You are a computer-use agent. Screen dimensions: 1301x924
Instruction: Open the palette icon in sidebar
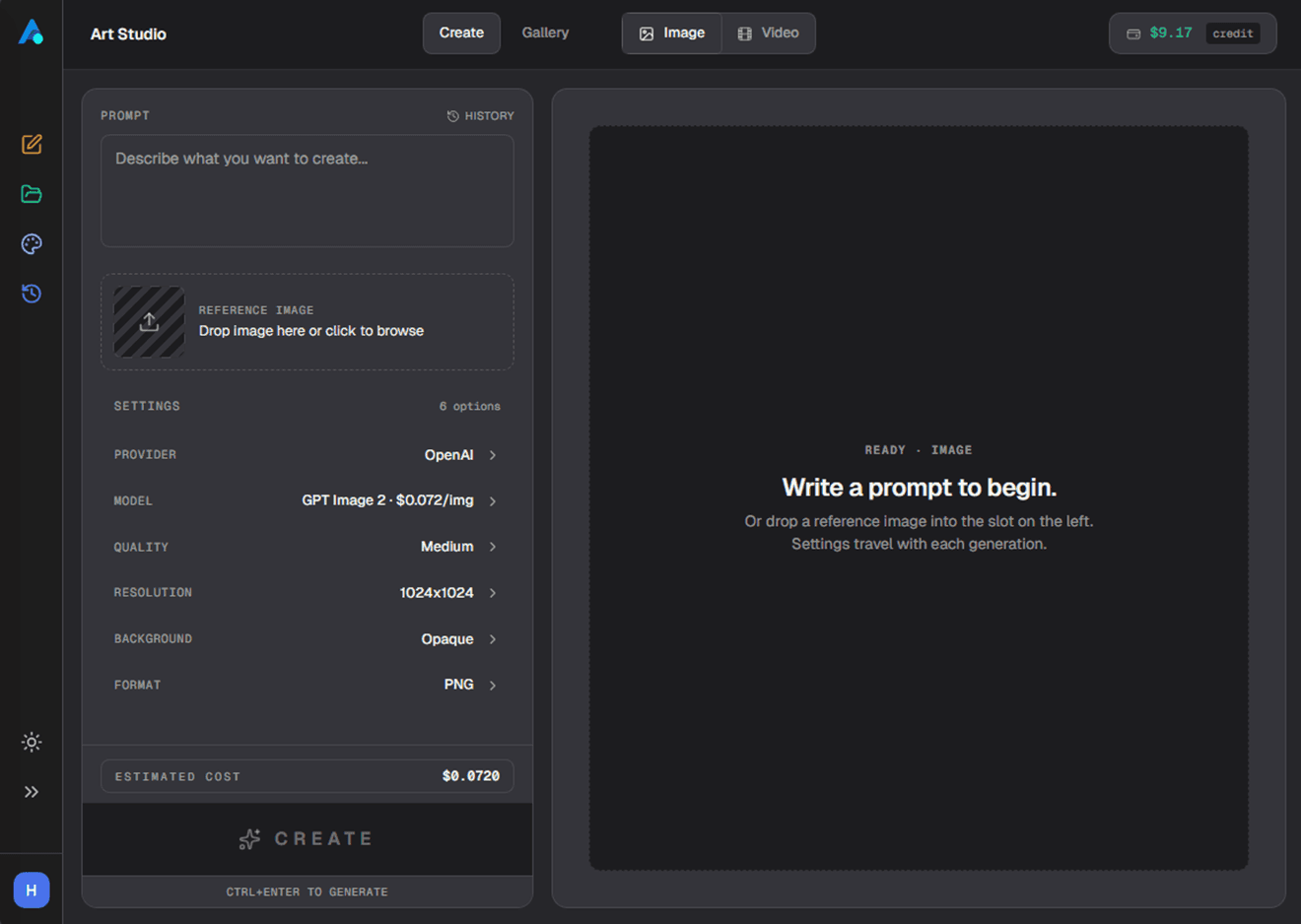pos(32,244)
